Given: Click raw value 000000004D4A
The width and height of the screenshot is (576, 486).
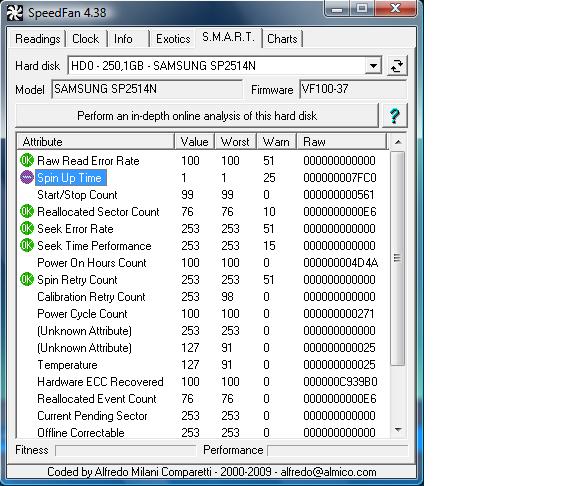Looking at the screenshot, I should tap(341, 263).
